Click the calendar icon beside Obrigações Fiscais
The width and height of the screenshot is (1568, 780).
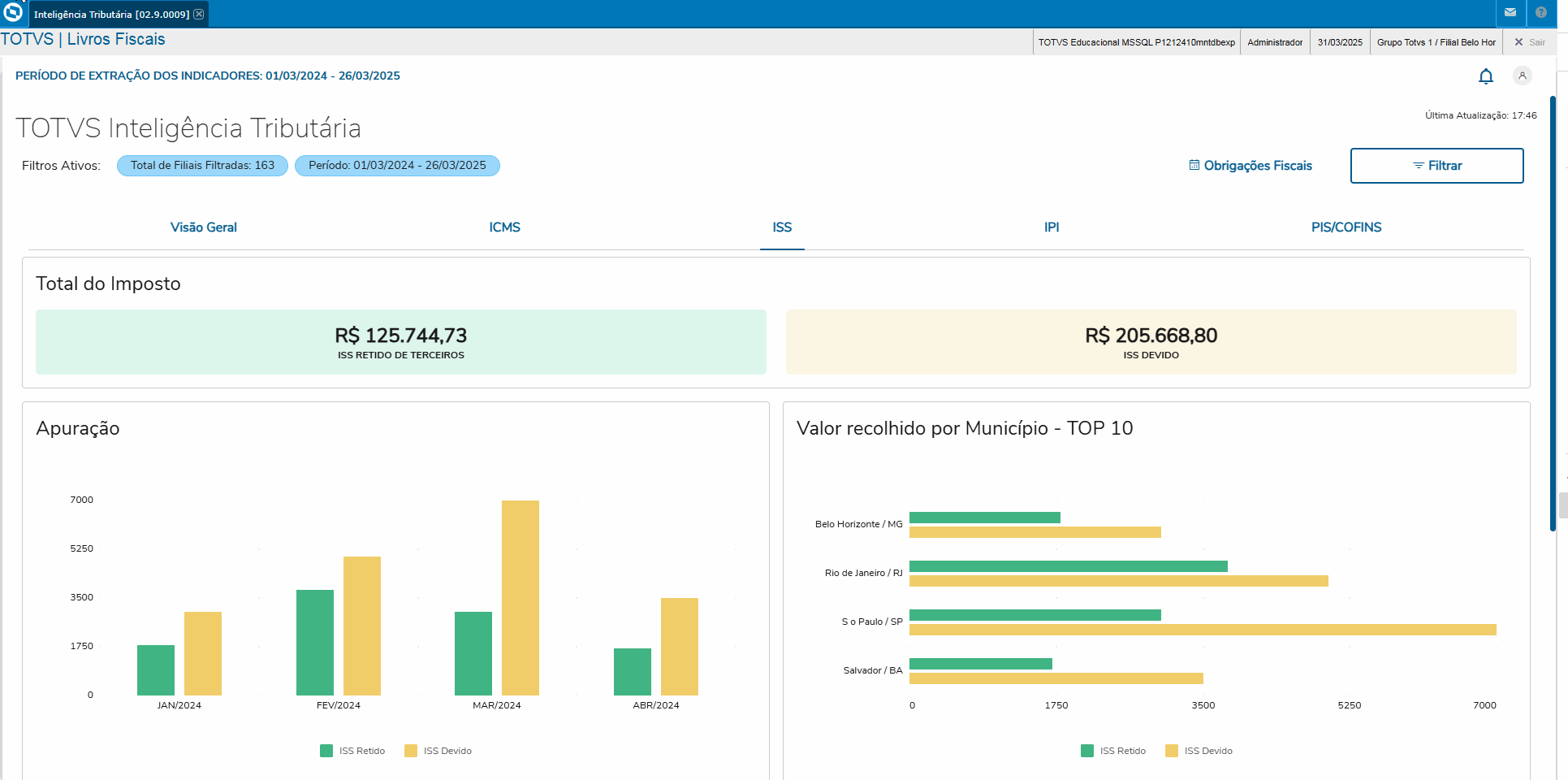1194,165
